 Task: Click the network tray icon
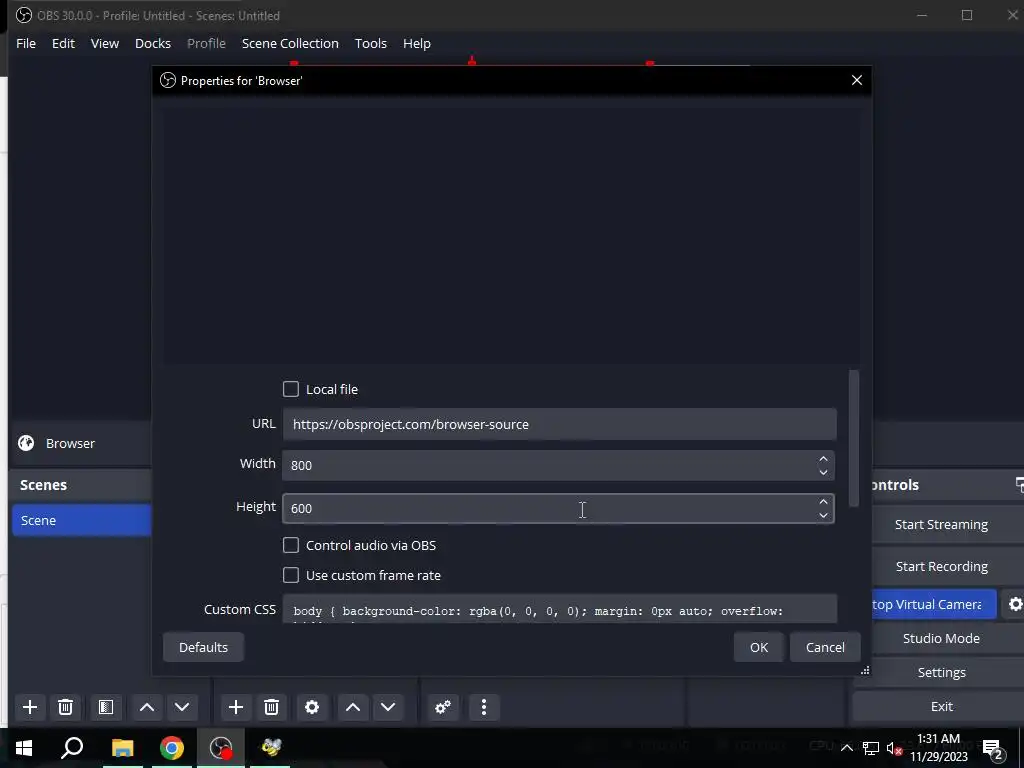pyautogui.click(x=871, y=748)
